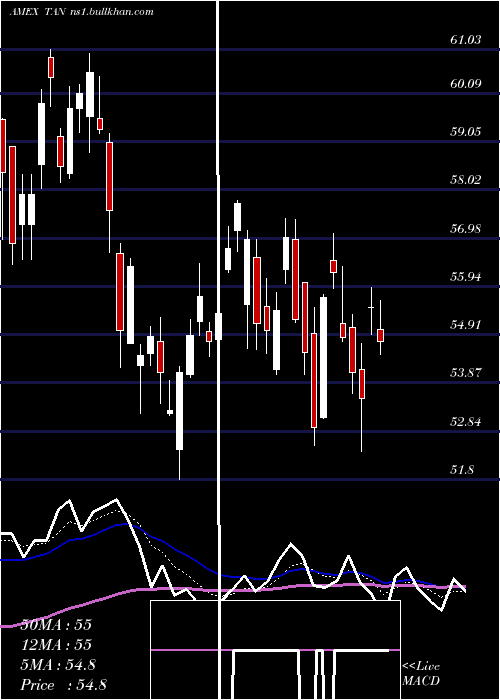The width and height of the screenshot is (500, 700).
Task: Click the Price : 54.8 readout
Action: (63, 685)
